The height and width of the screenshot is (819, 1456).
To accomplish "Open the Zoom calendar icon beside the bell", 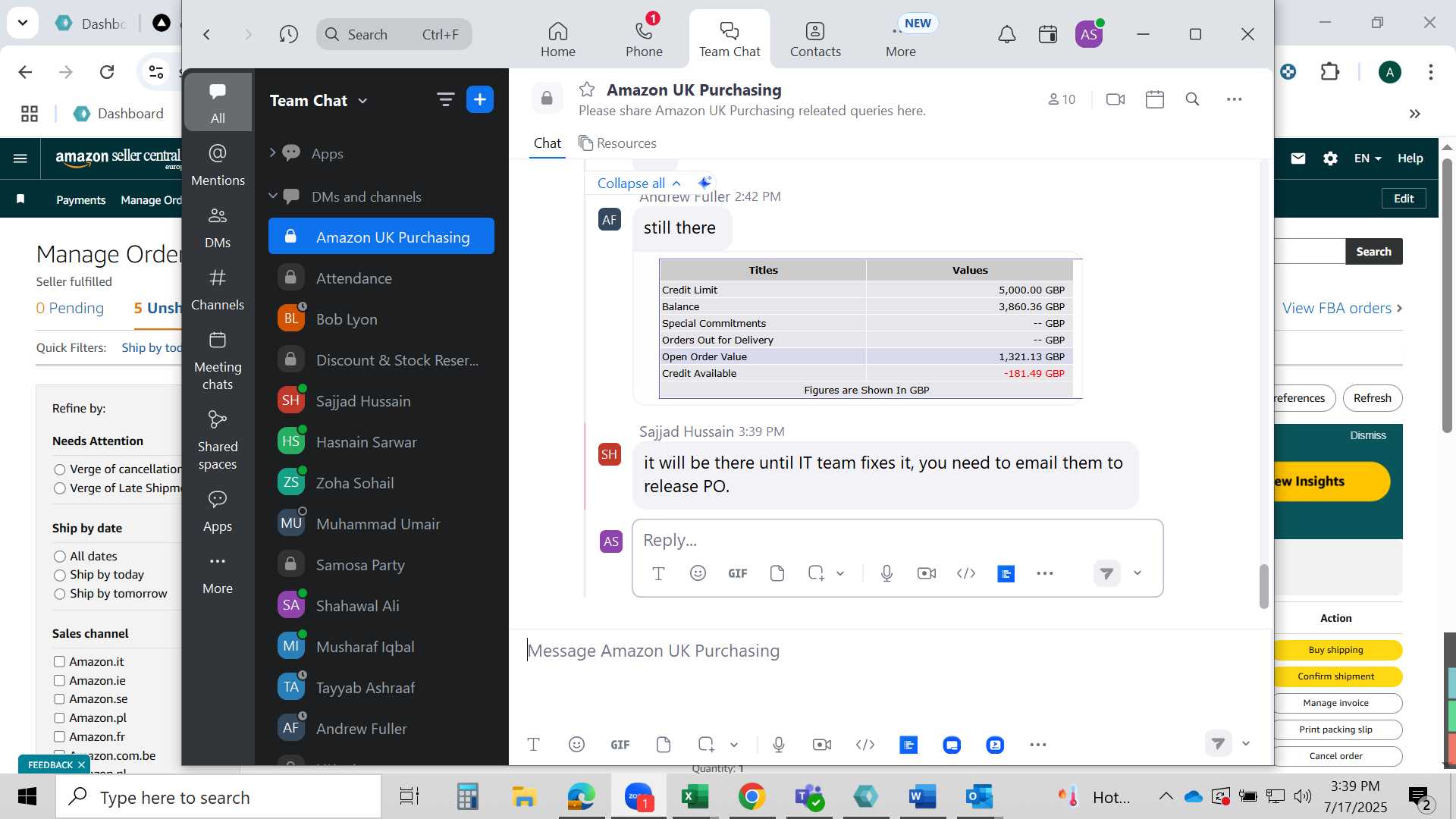I will coord(1048,34).
